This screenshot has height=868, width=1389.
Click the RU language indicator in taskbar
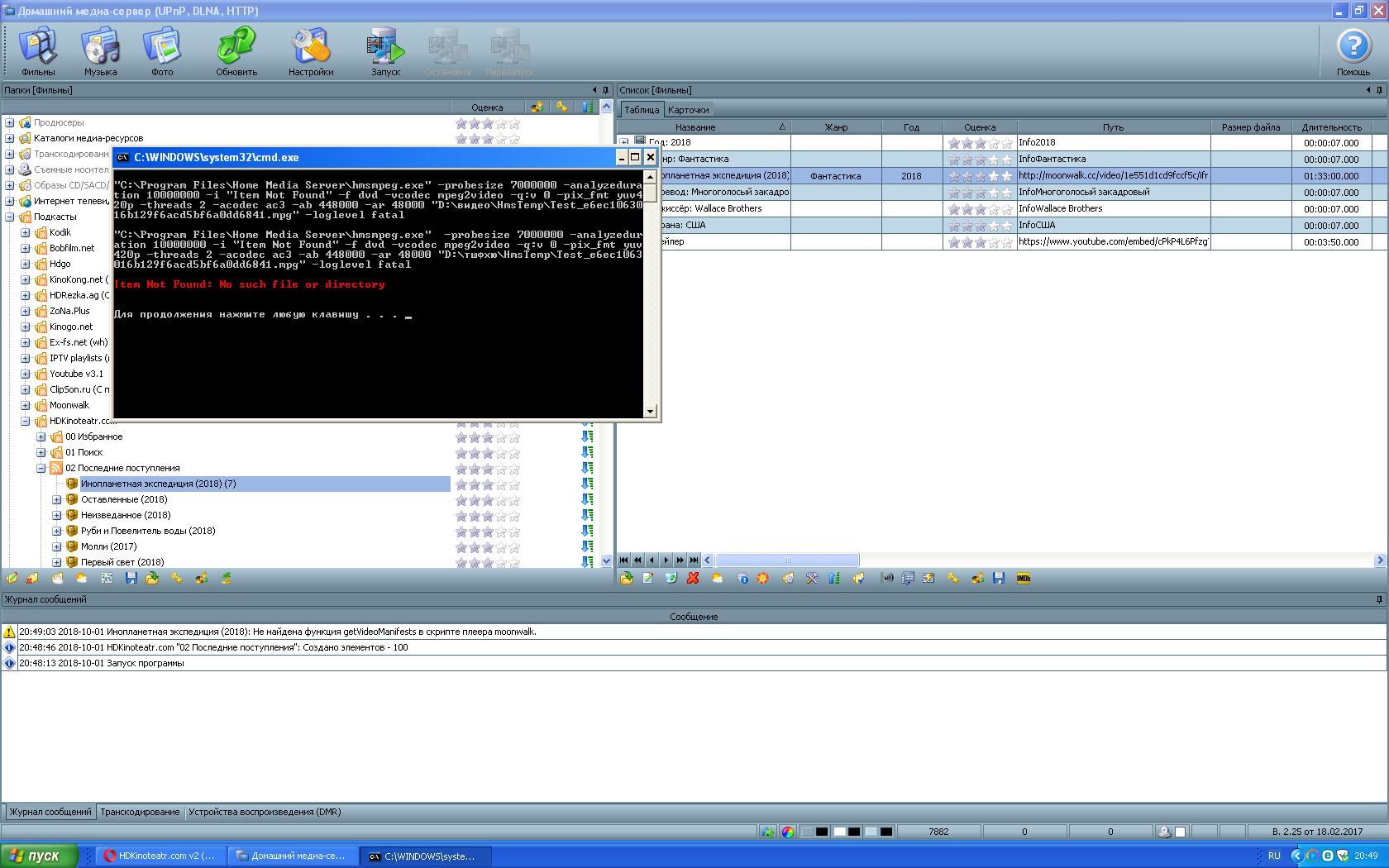pos(1274,856)
